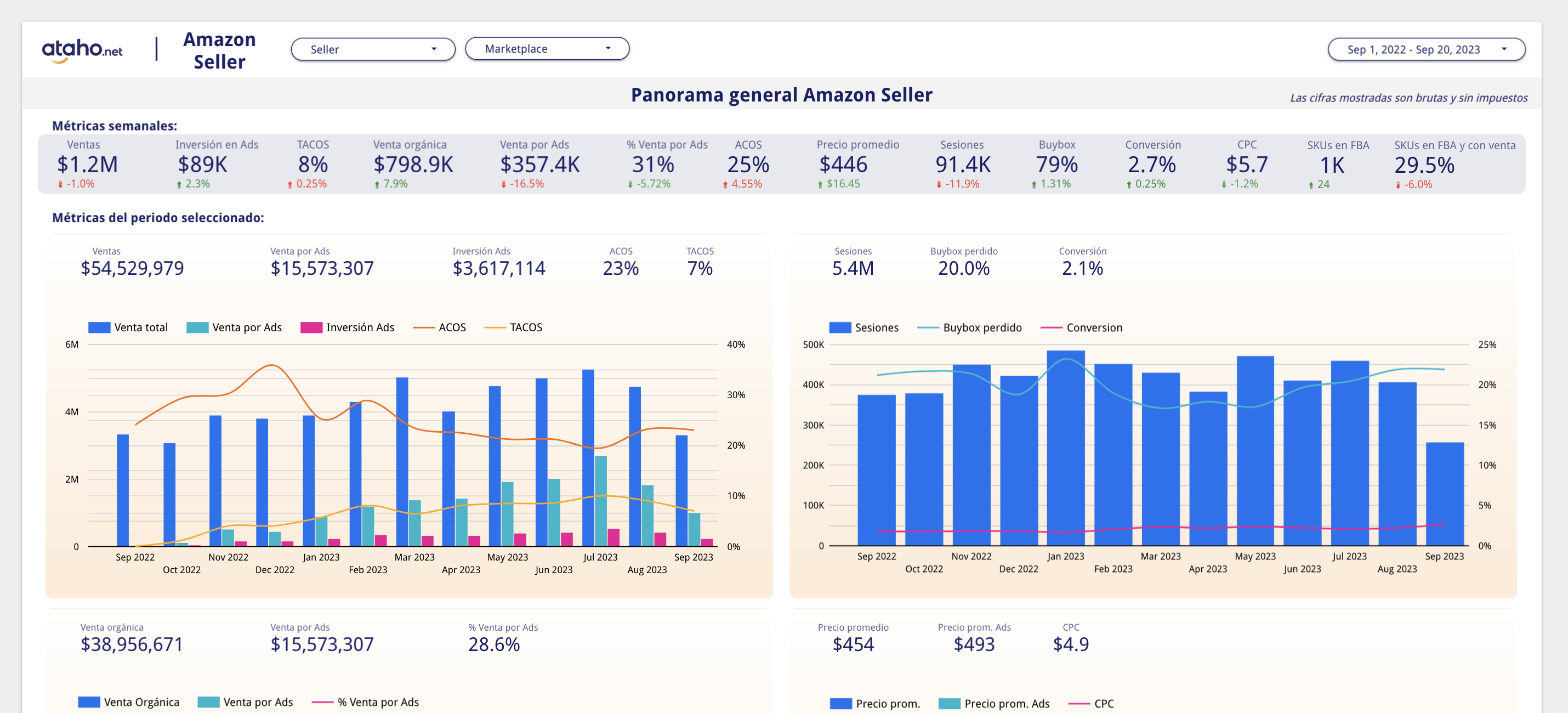The image size is (1568, 713).
Task: Click the Conversion legend entry
Action: [1081, 327]
